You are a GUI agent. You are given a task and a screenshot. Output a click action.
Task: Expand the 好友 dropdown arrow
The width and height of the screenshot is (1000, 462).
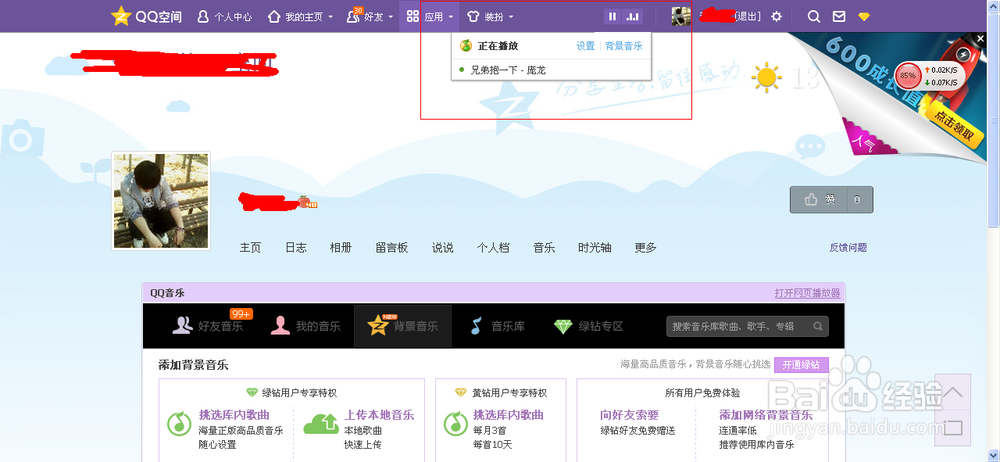click(389, 17)
